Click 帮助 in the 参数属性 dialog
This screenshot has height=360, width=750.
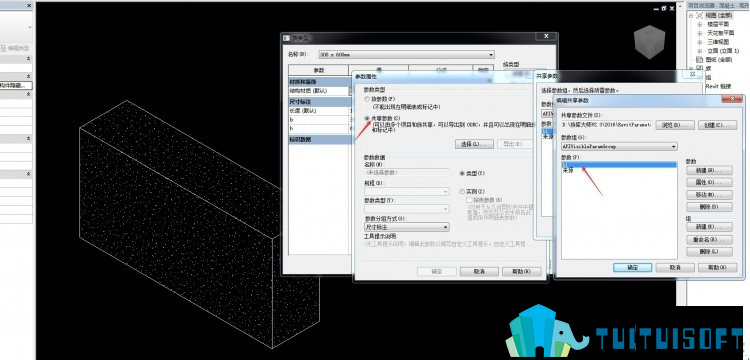521,271
